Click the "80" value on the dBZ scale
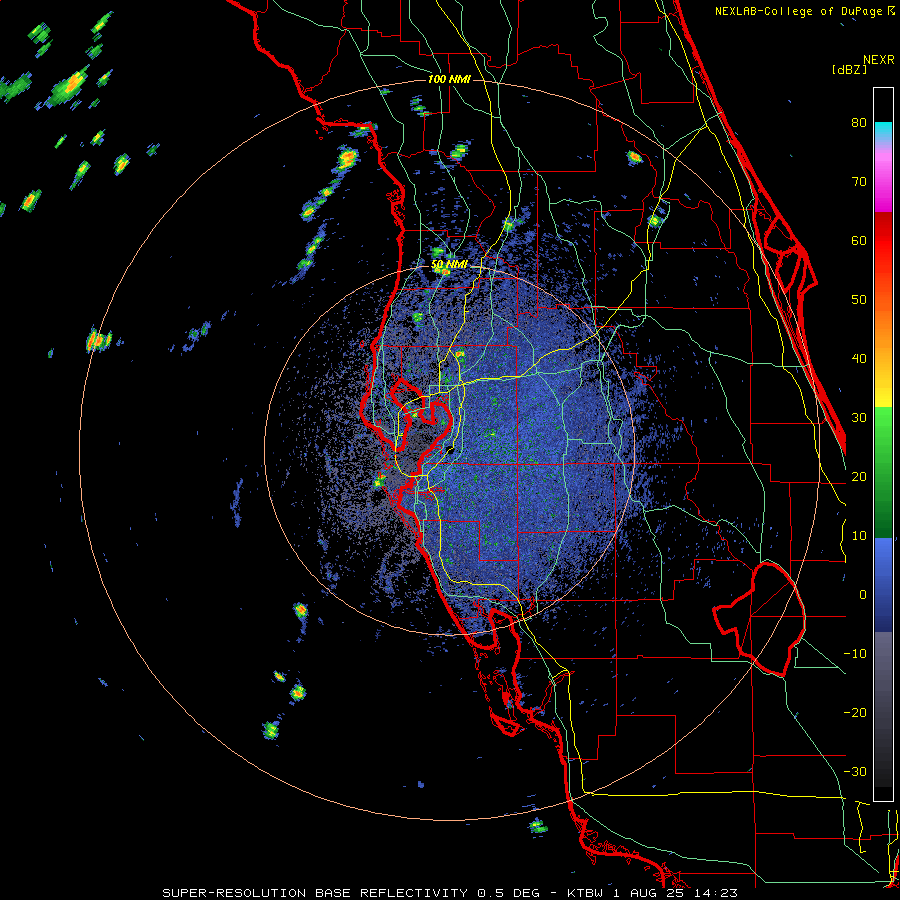The width and height of the screenshot is (900, 900). coord(859,123)
